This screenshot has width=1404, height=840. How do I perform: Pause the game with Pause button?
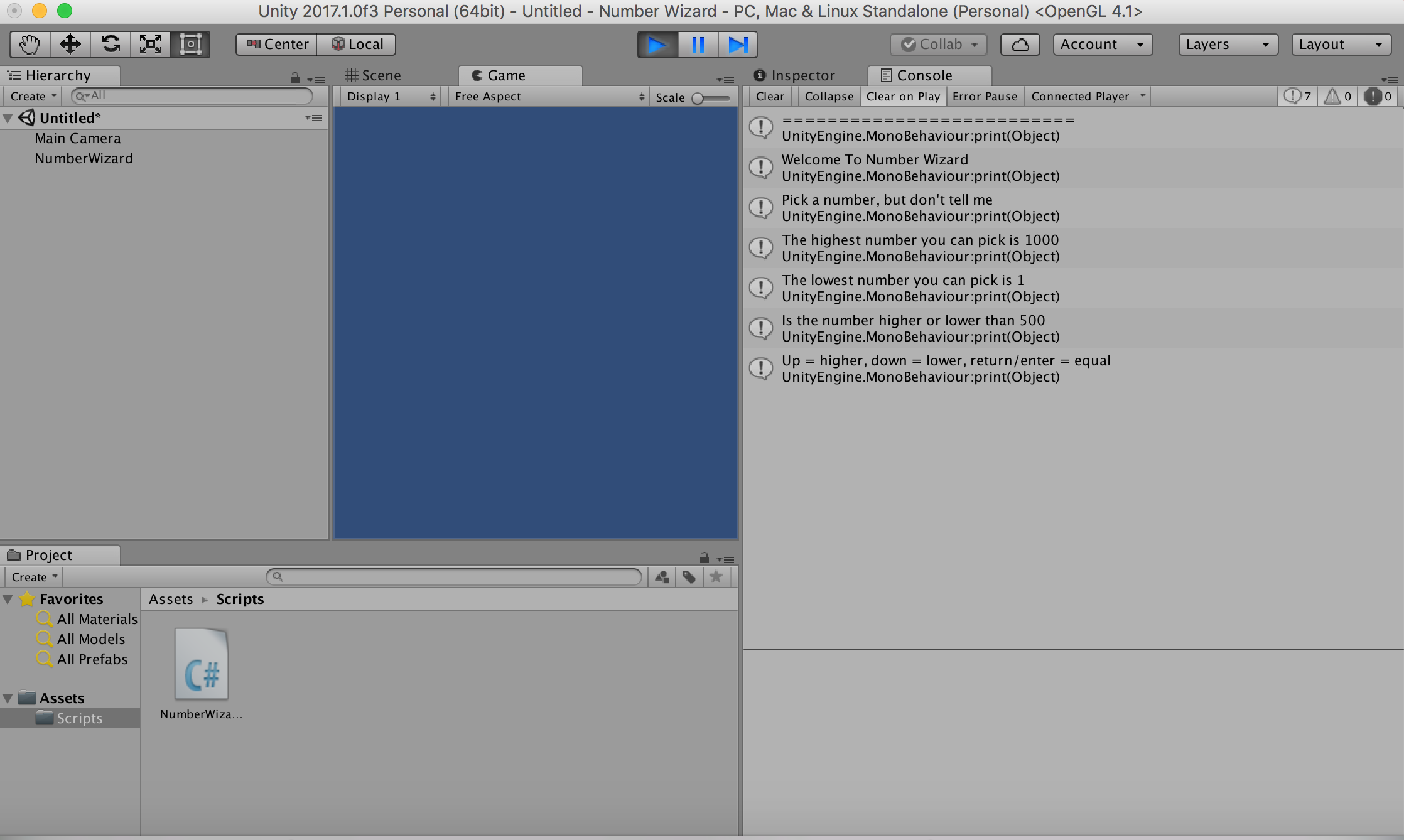tap(698, 45)
